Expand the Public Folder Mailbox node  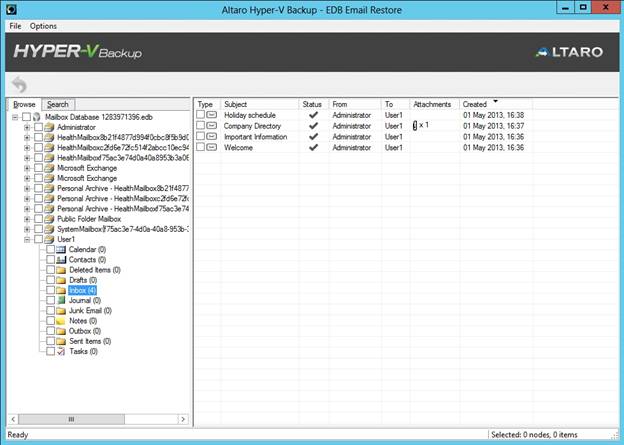[x=27, y=219]
